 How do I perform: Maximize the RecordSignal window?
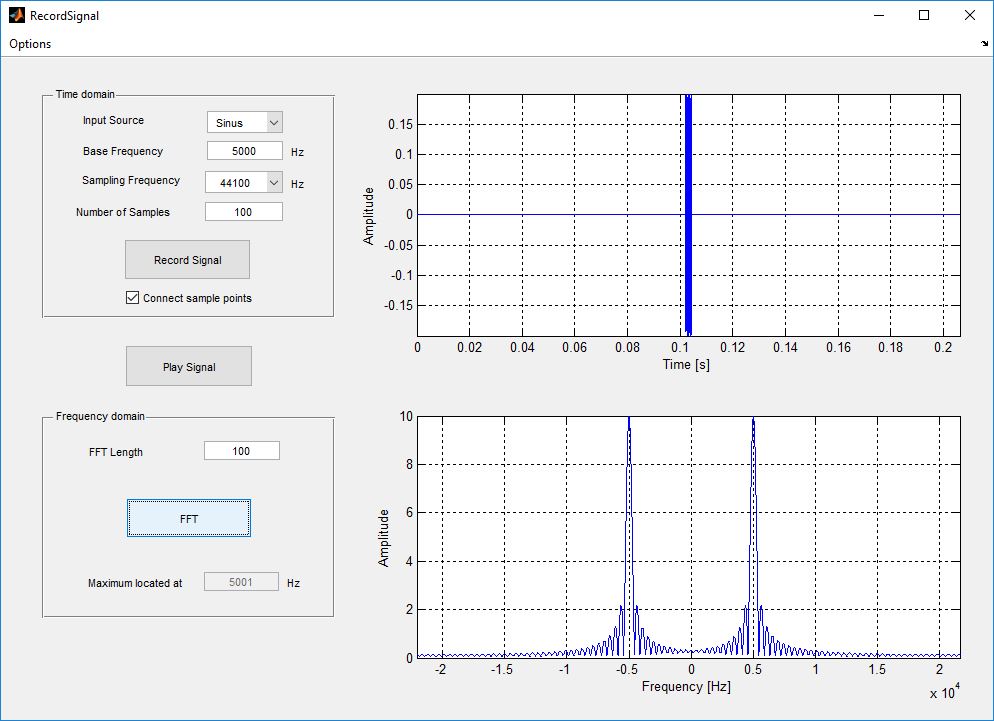point(924,15)
